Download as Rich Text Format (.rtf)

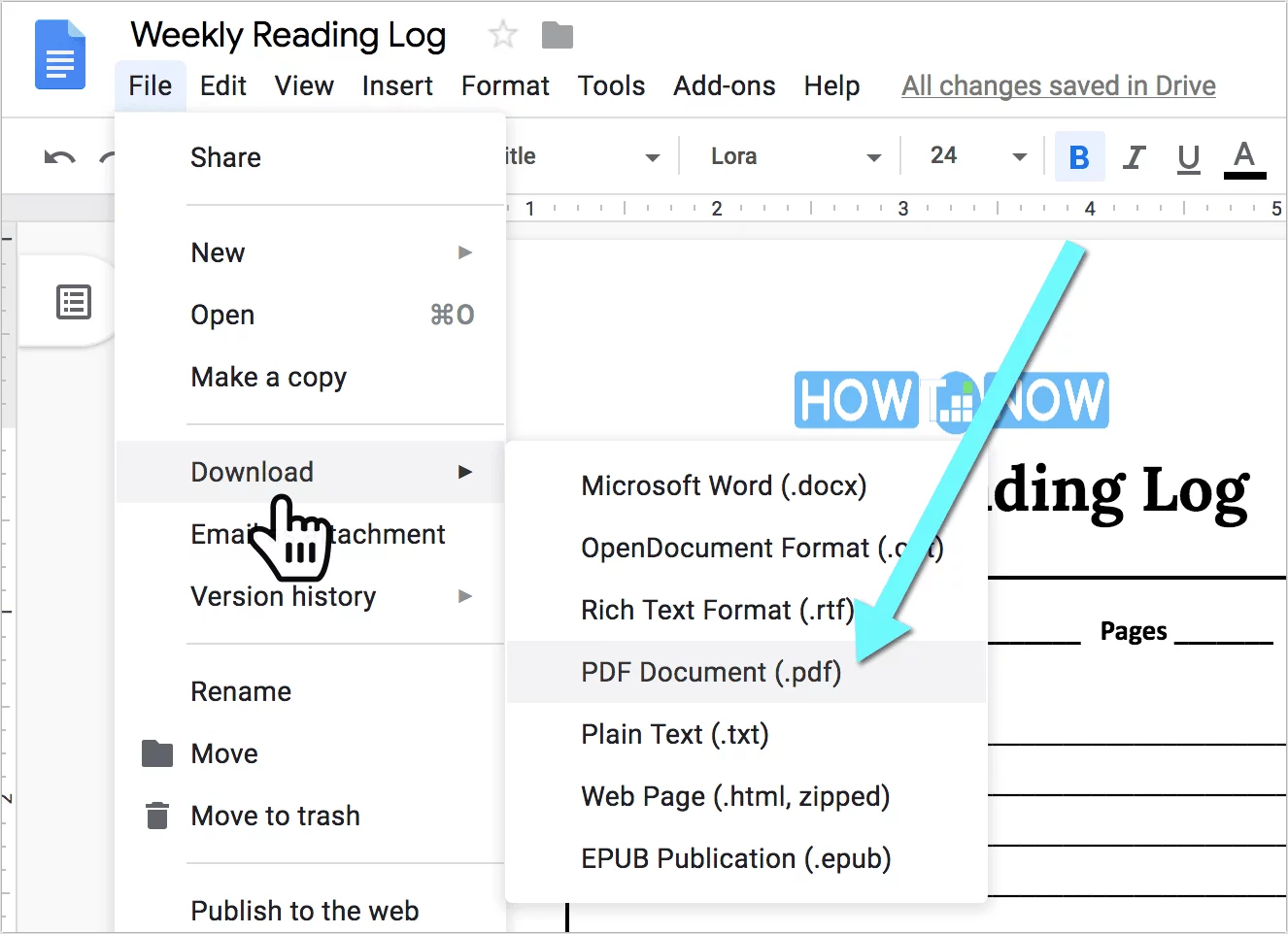coord(746,610)
